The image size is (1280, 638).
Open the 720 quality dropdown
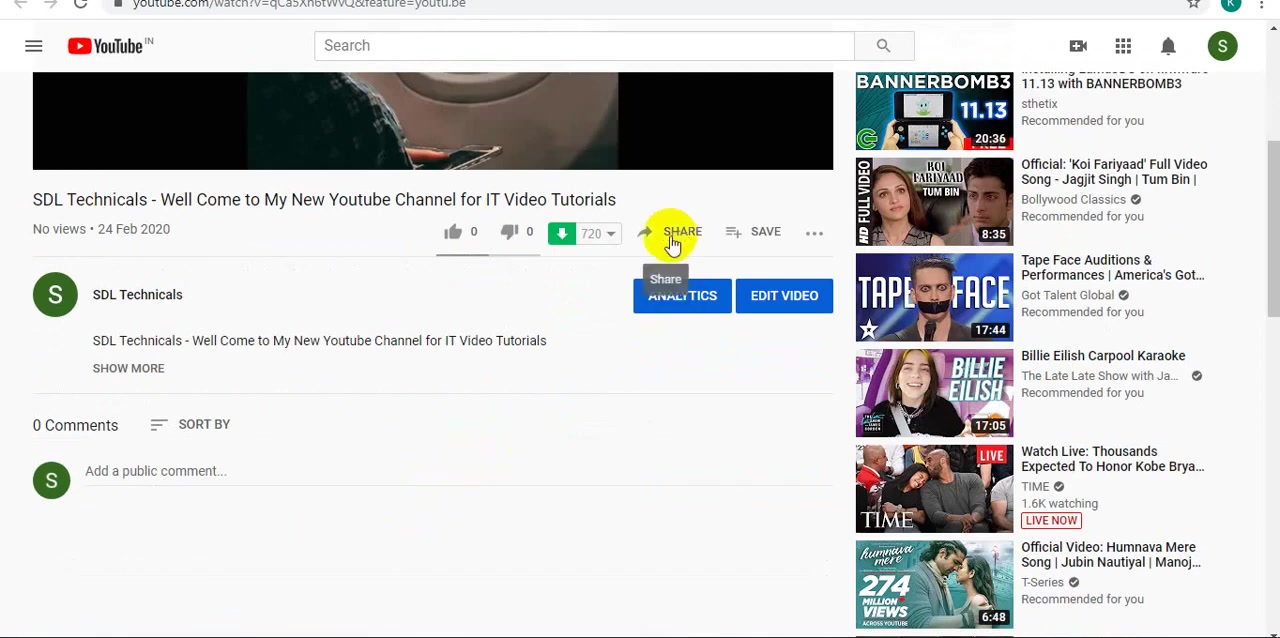[598, 234]
